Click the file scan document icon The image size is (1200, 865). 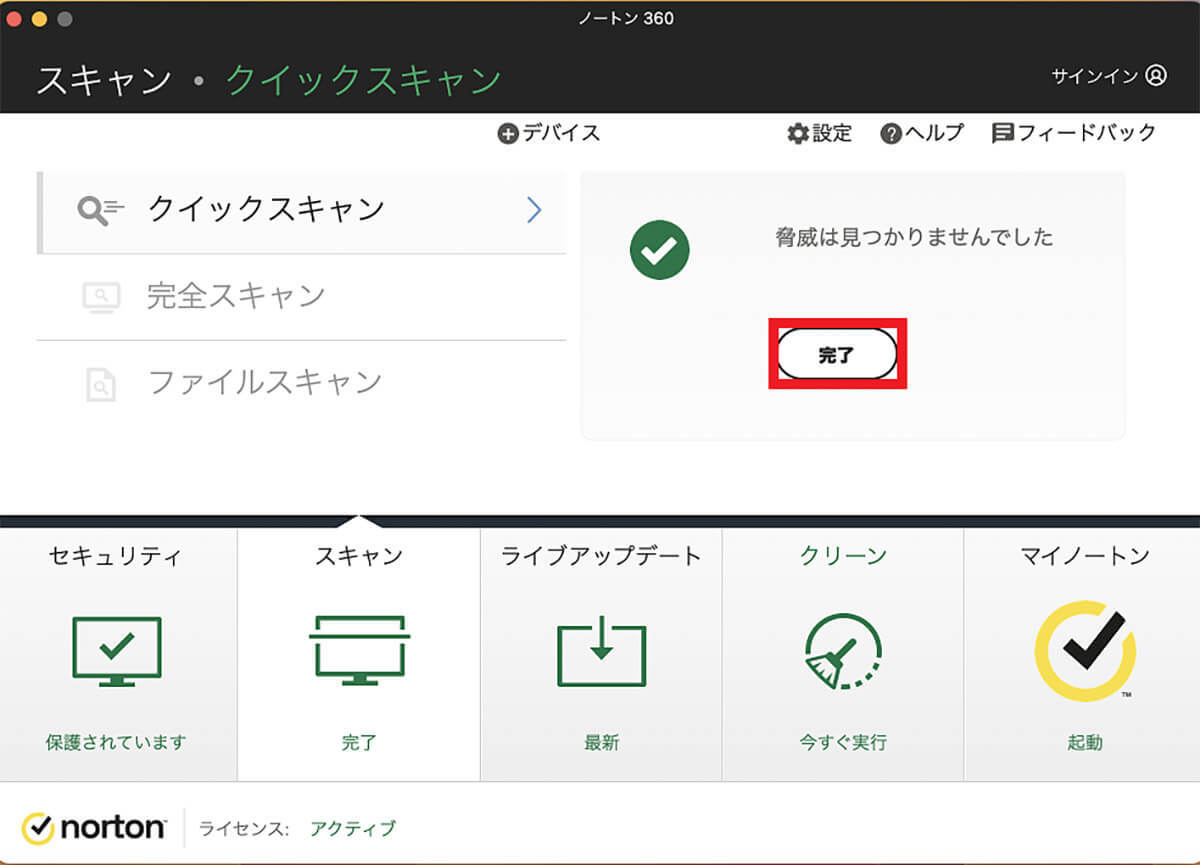pyautogui.click(x=101, y=384)
